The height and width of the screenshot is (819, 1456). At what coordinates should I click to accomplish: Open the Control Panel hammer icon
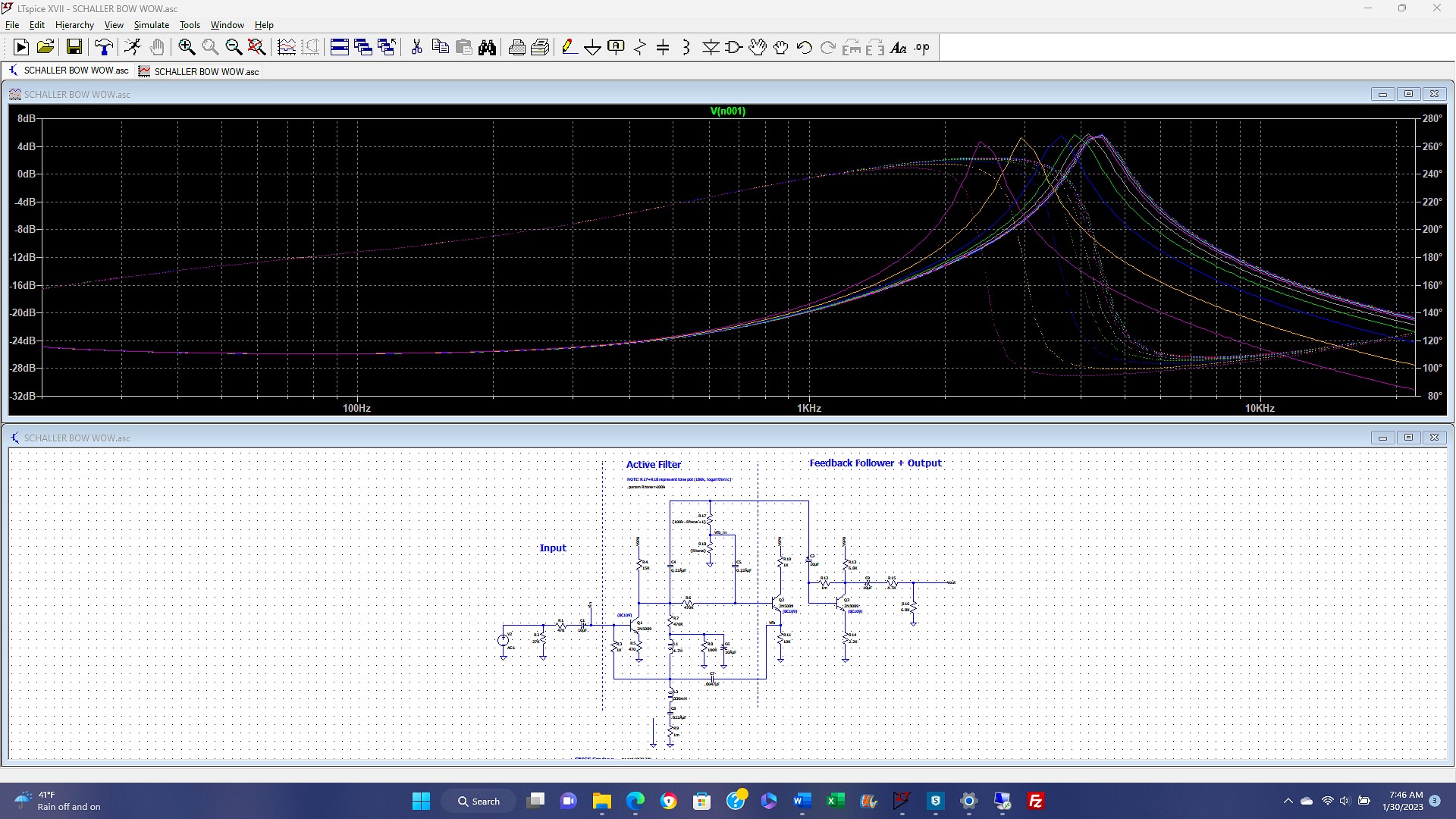click(x=103, y=48)
